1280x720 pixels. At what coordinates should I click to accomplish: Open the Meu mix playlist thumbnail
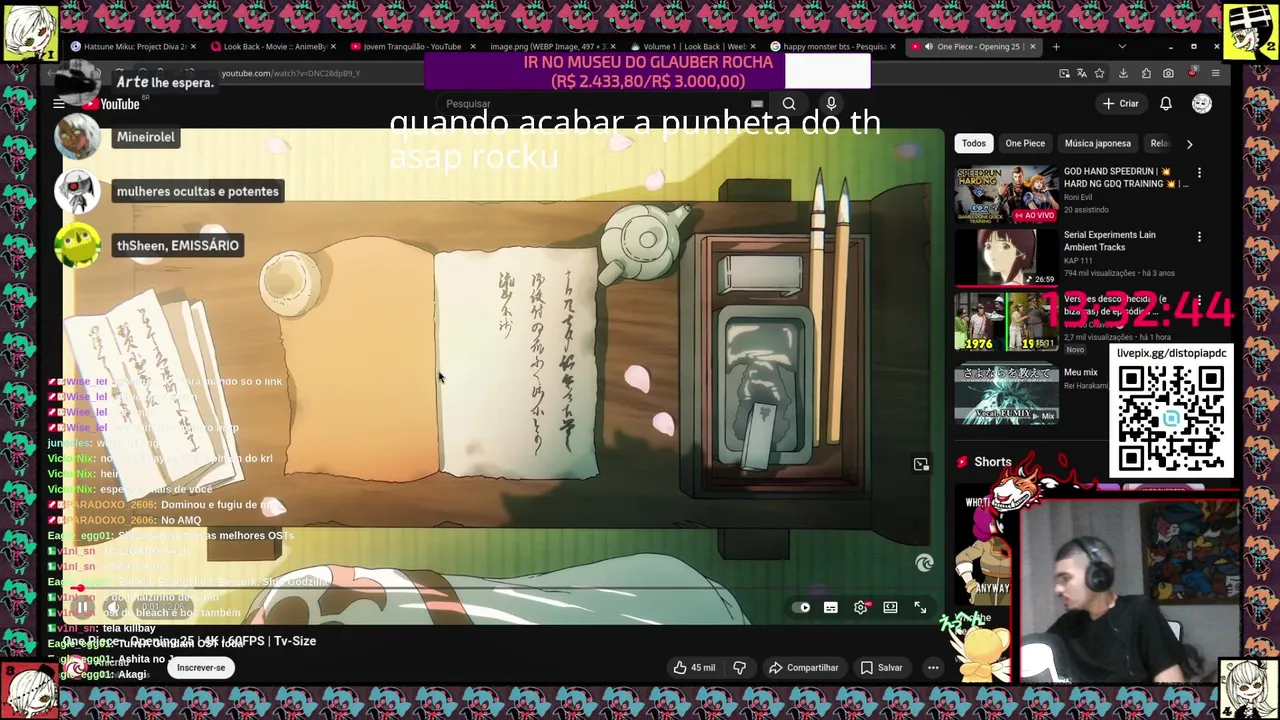1006,394
